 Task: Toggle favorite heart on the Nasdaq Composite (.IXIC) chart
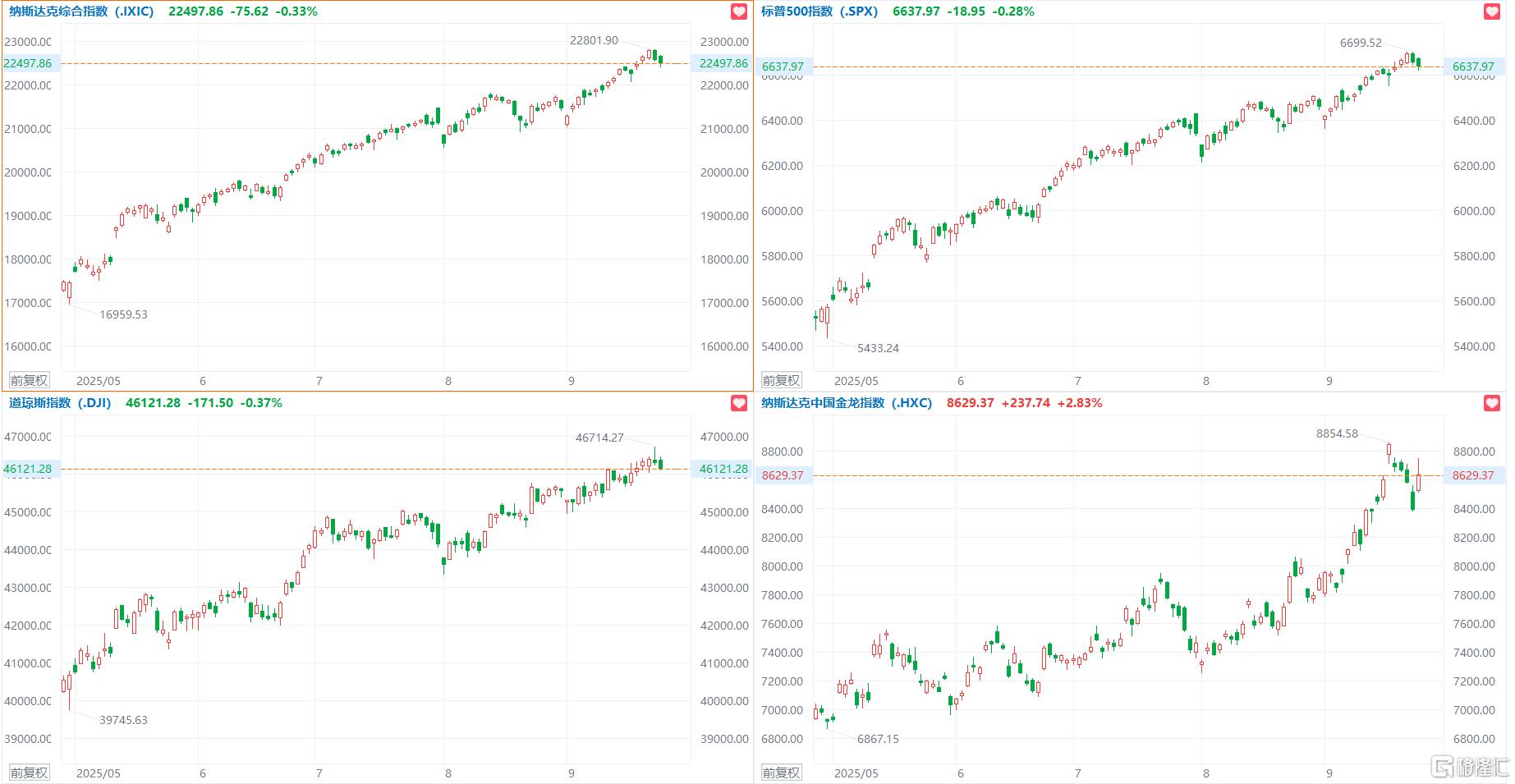click(739, 11)
